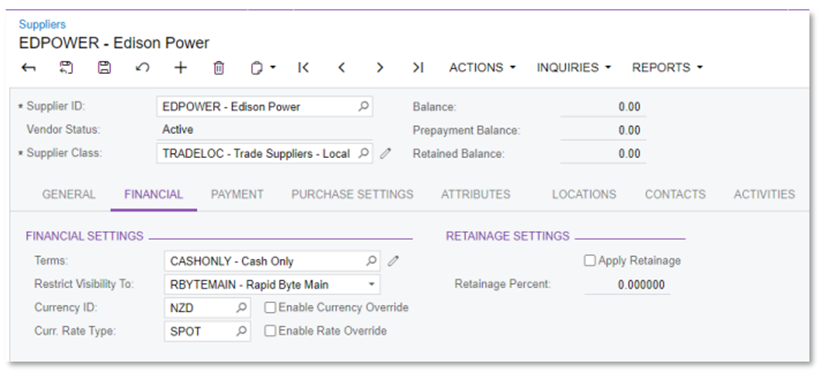Expand the clipboard dropdown arrow

[273, 68]
